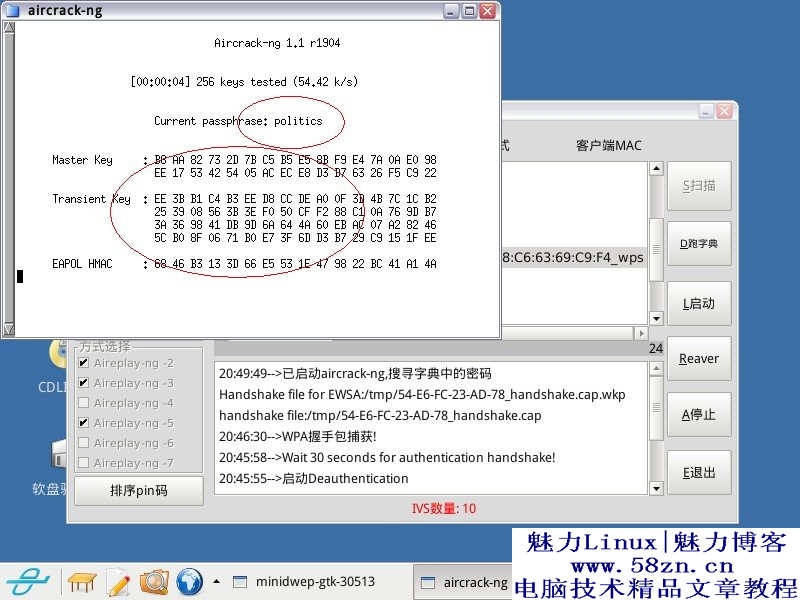Click the Current passphrase politics text
Image resolution: width=800 pixels, height=600 pixels.
point(238,121)
